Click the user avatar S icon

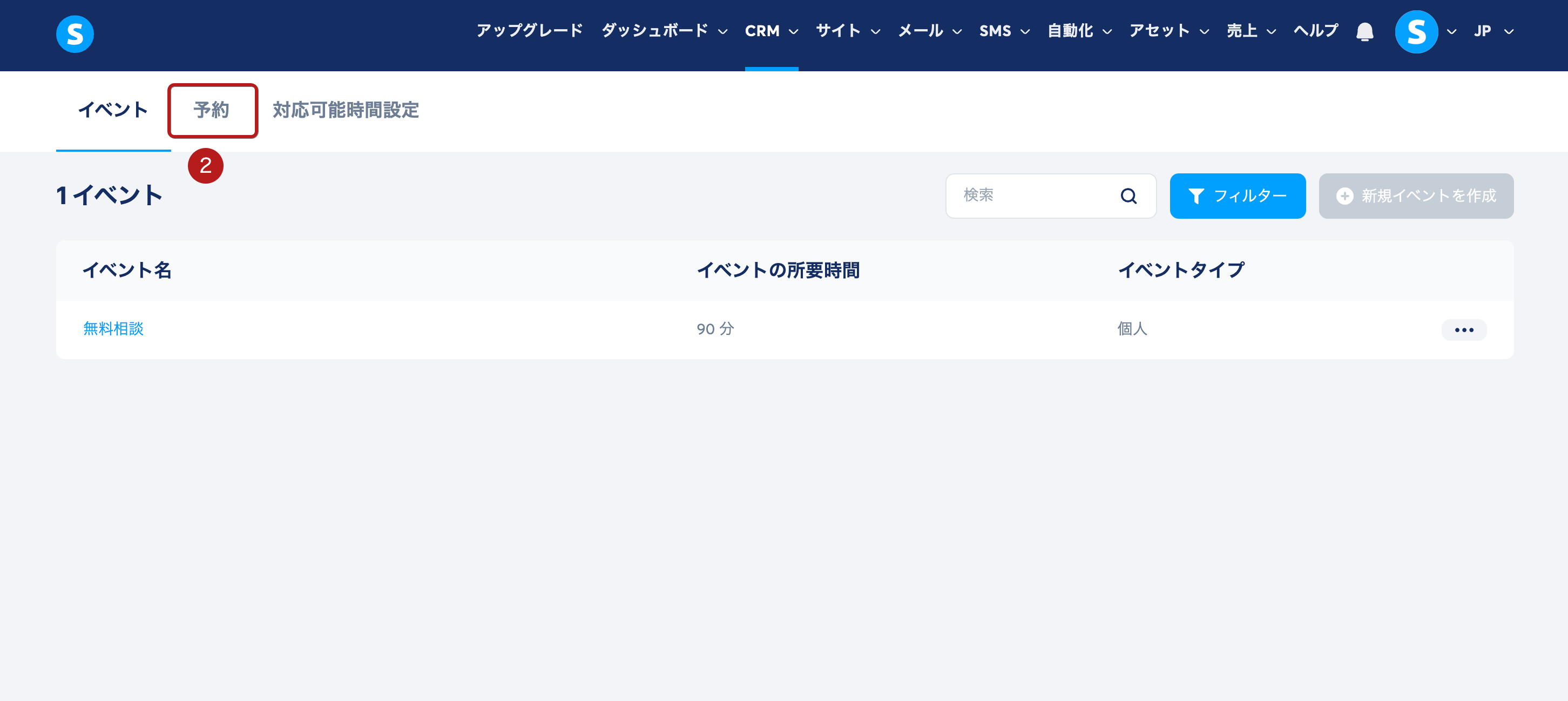[1416, 32]
